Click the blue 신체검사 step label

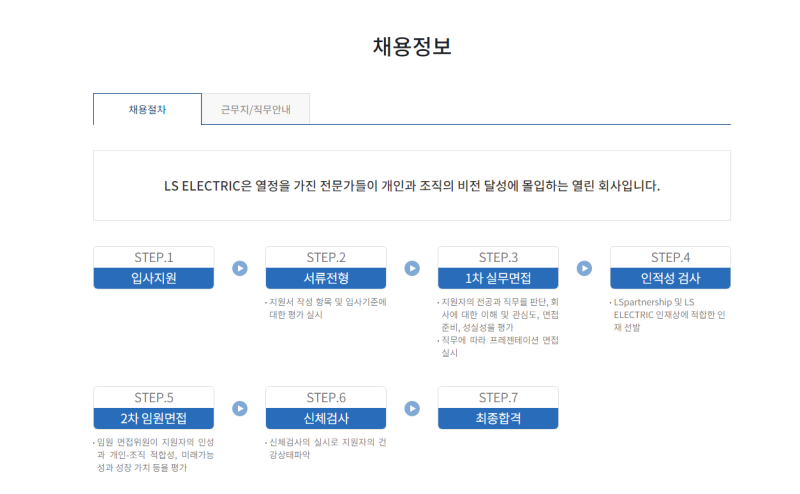tap(326, 418)
